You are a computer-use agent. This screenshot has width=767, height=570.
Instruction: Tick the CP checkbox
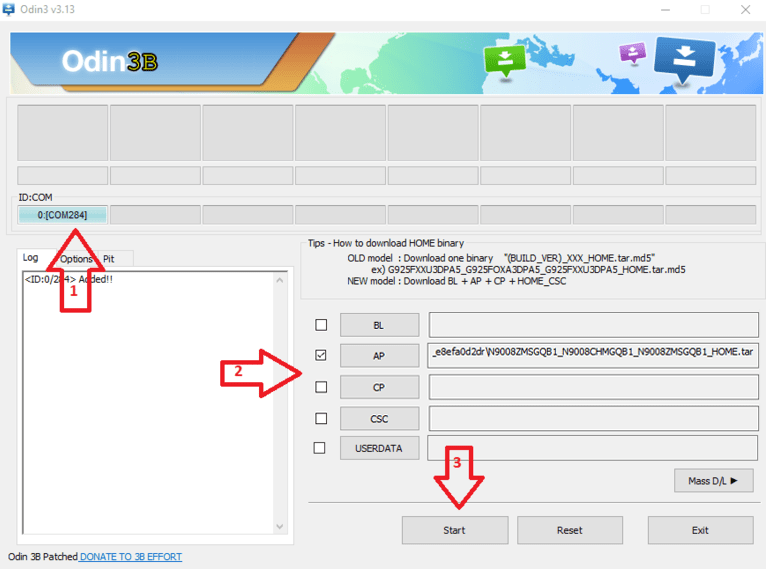pyautogui.click(x=321, y=387)
